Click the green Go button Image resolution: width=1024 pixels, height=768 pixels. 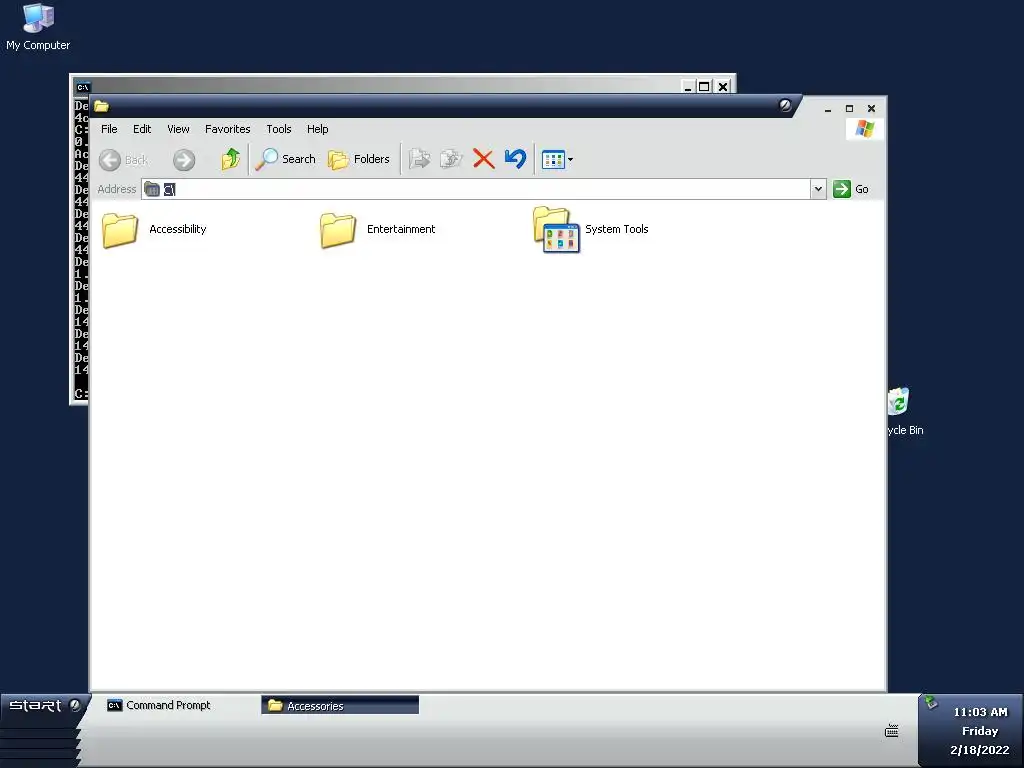[x=851, y=189]
